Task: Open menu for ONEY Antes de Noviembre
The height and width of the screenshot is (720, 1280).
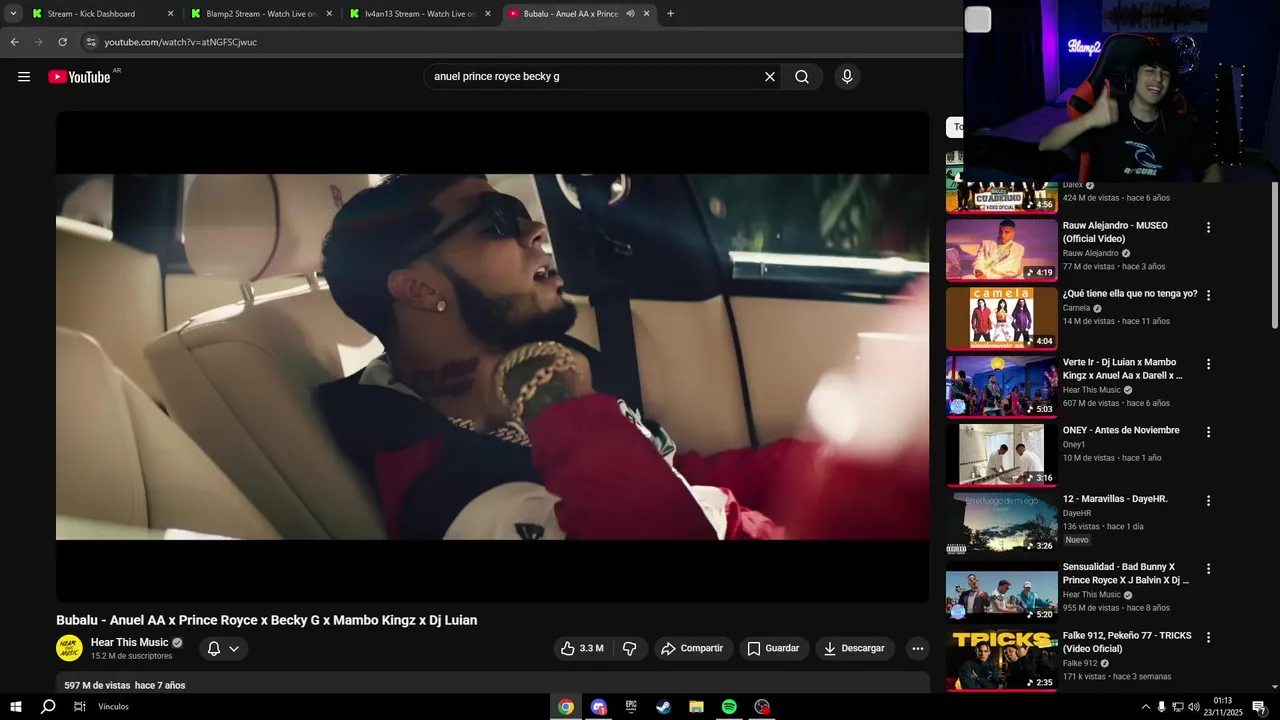Action: (x=1208, y=432)
